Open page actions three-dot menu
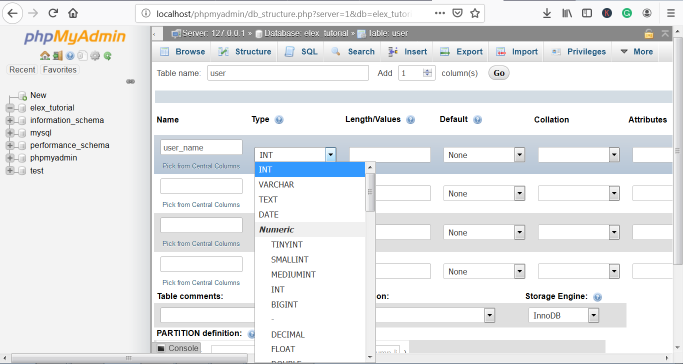 tap(440, 13)
